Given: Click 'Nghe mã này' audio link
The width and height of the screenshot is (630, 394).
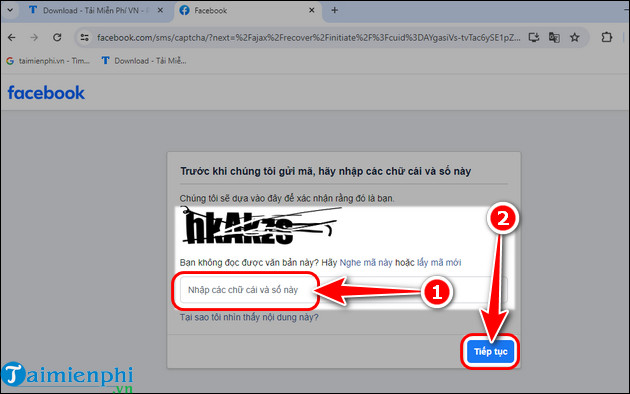Looking at the screenshot, I should 366,263.
